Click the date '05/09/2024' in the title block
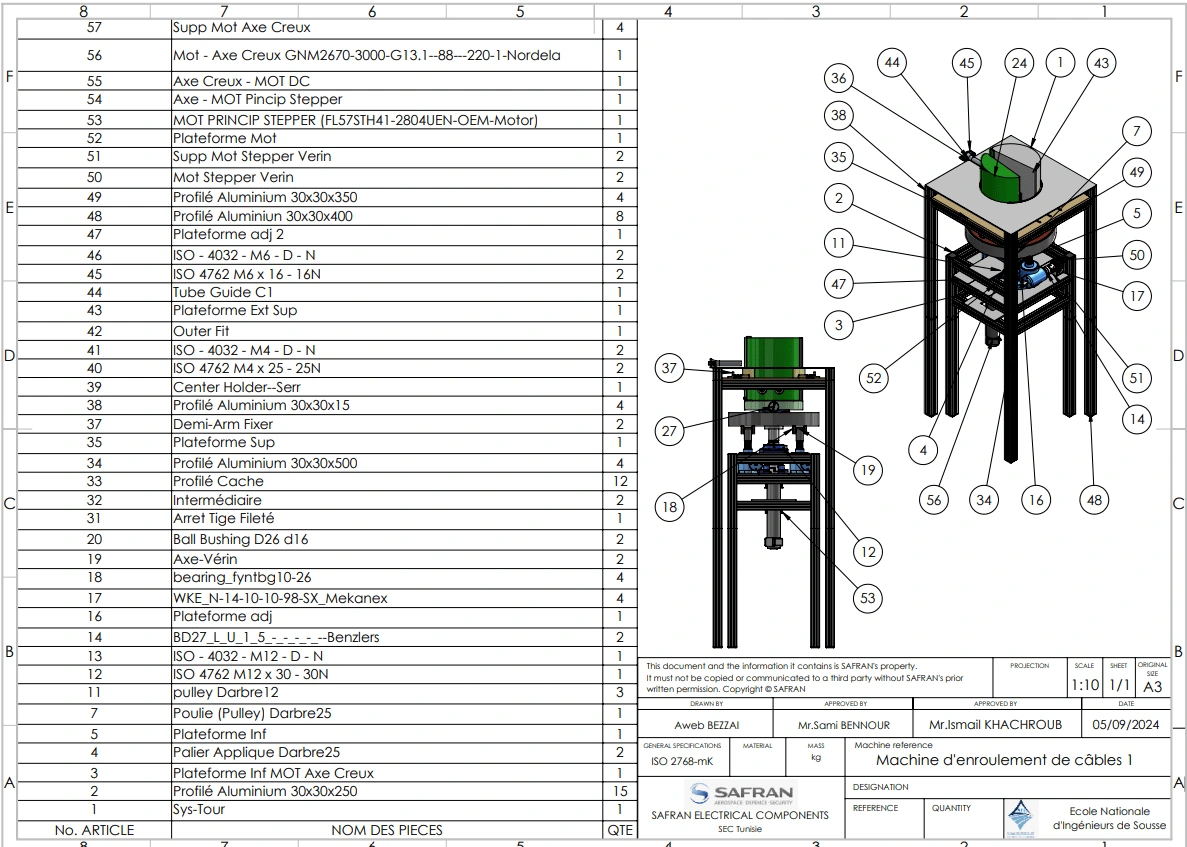 tap(1126, 724)
